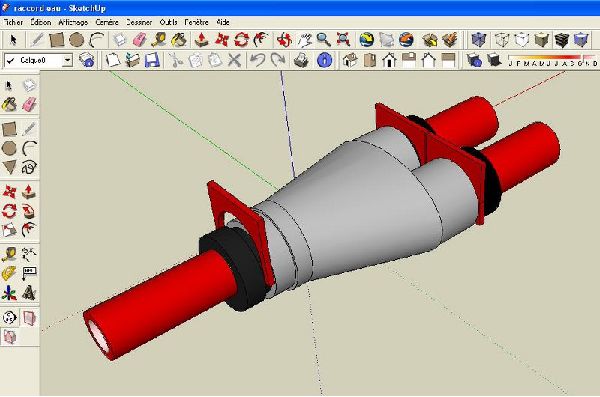Click the Redo arrow
The height and width of the screenshot is (397, 600).
[x=277, y=60]
